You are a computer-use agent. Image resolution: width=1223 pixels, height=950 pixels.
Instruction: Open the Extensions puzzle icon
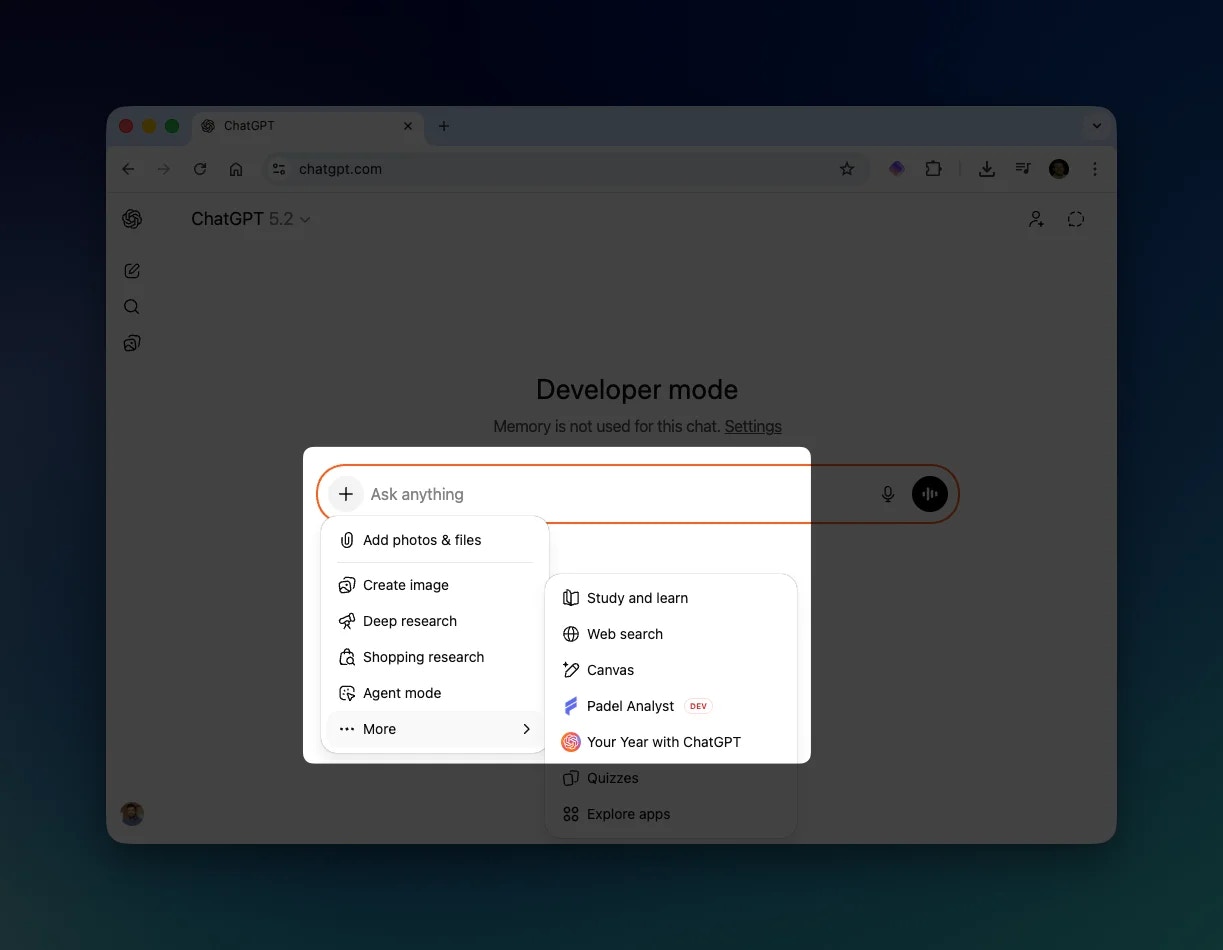(933, 169)
